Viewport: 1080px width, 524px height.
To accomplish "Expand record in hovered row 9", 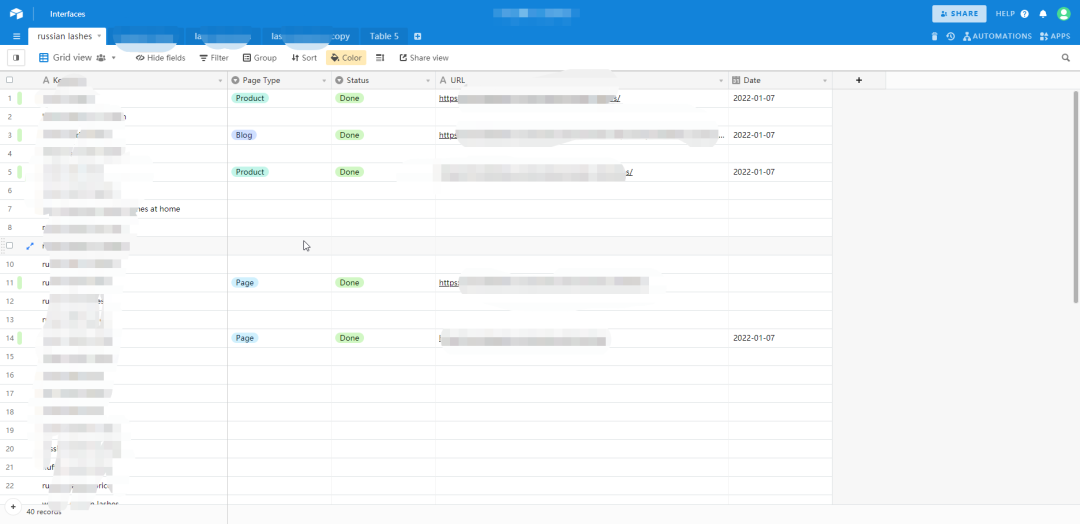I will pyautogui.click(x=30, y=246).
